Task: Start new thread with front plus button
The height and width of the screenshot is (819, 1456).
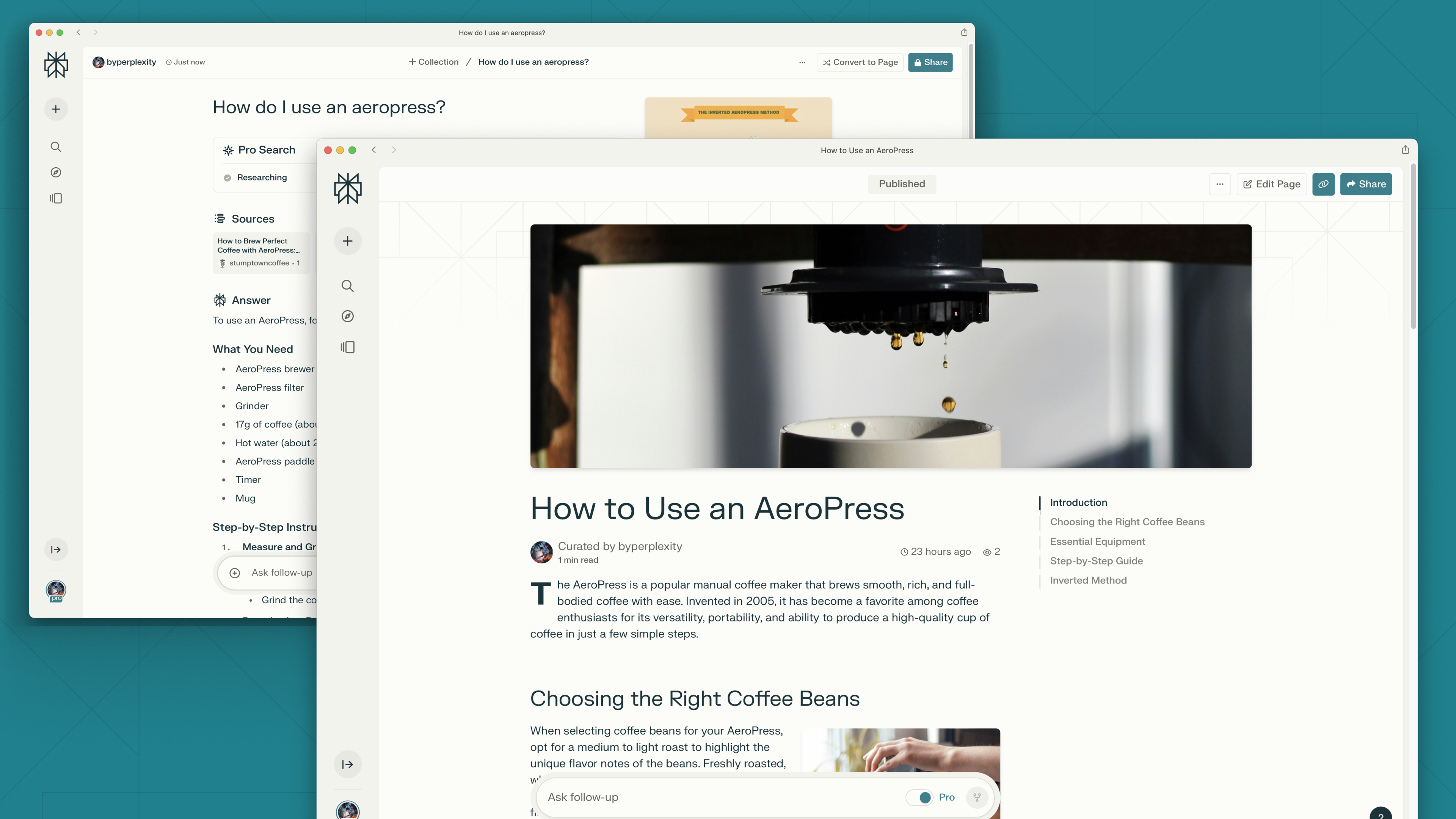Action: point(348,242)
